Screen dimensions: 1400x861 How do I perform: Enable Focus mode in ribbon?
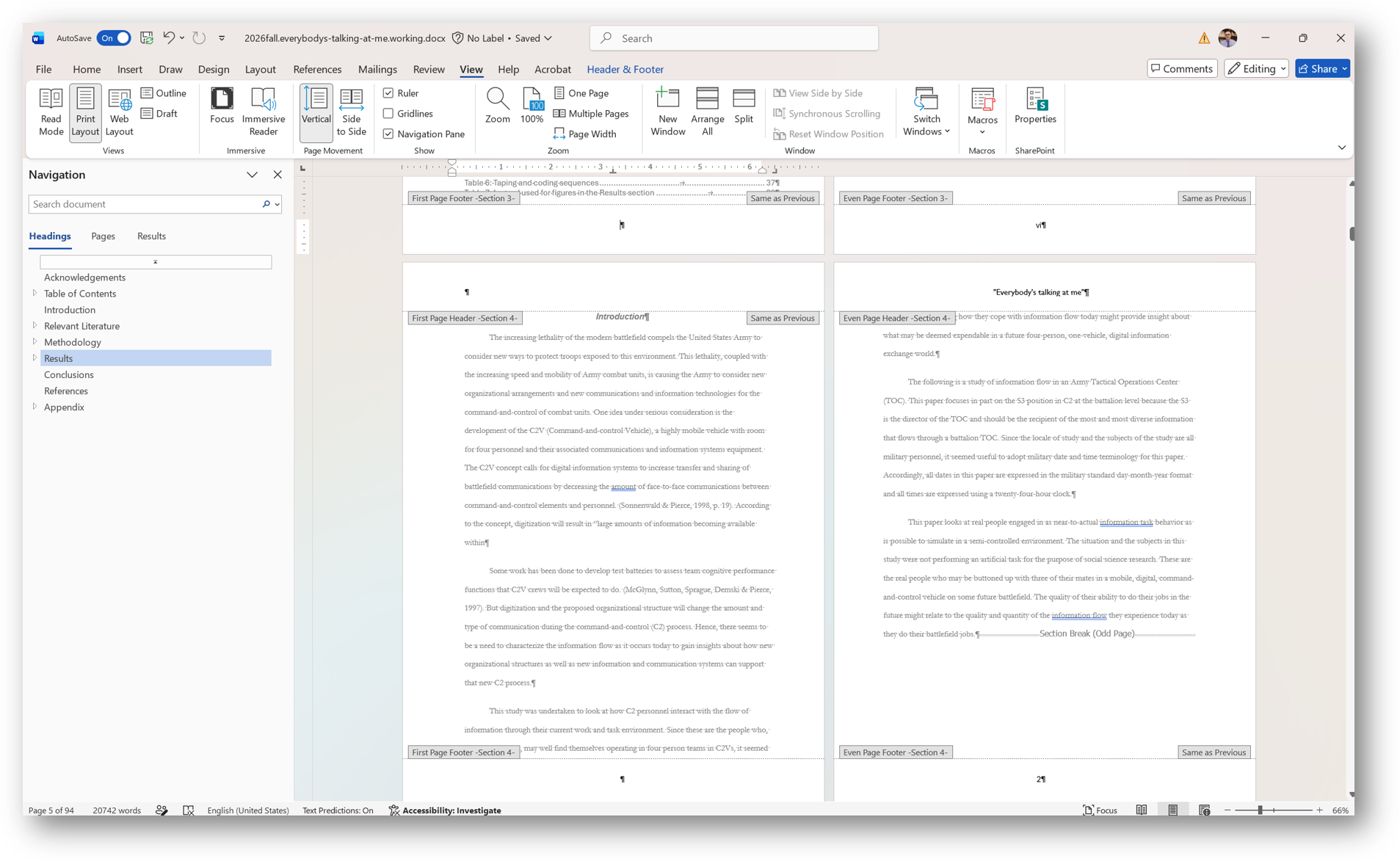222,106
